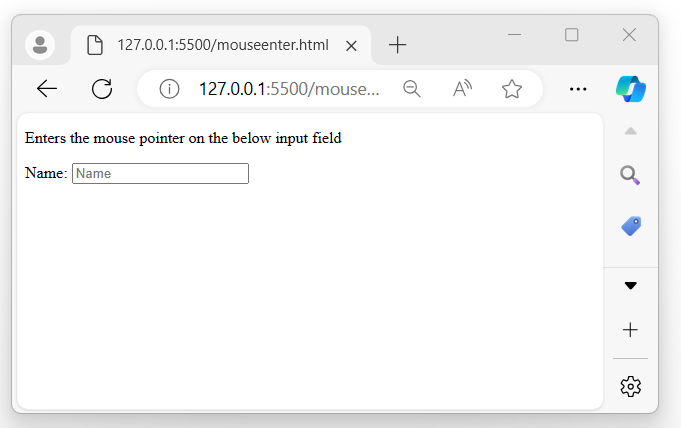681x428 pixels.
Task: Open Read Aloud from address bar
Action: tap(461, 89)
